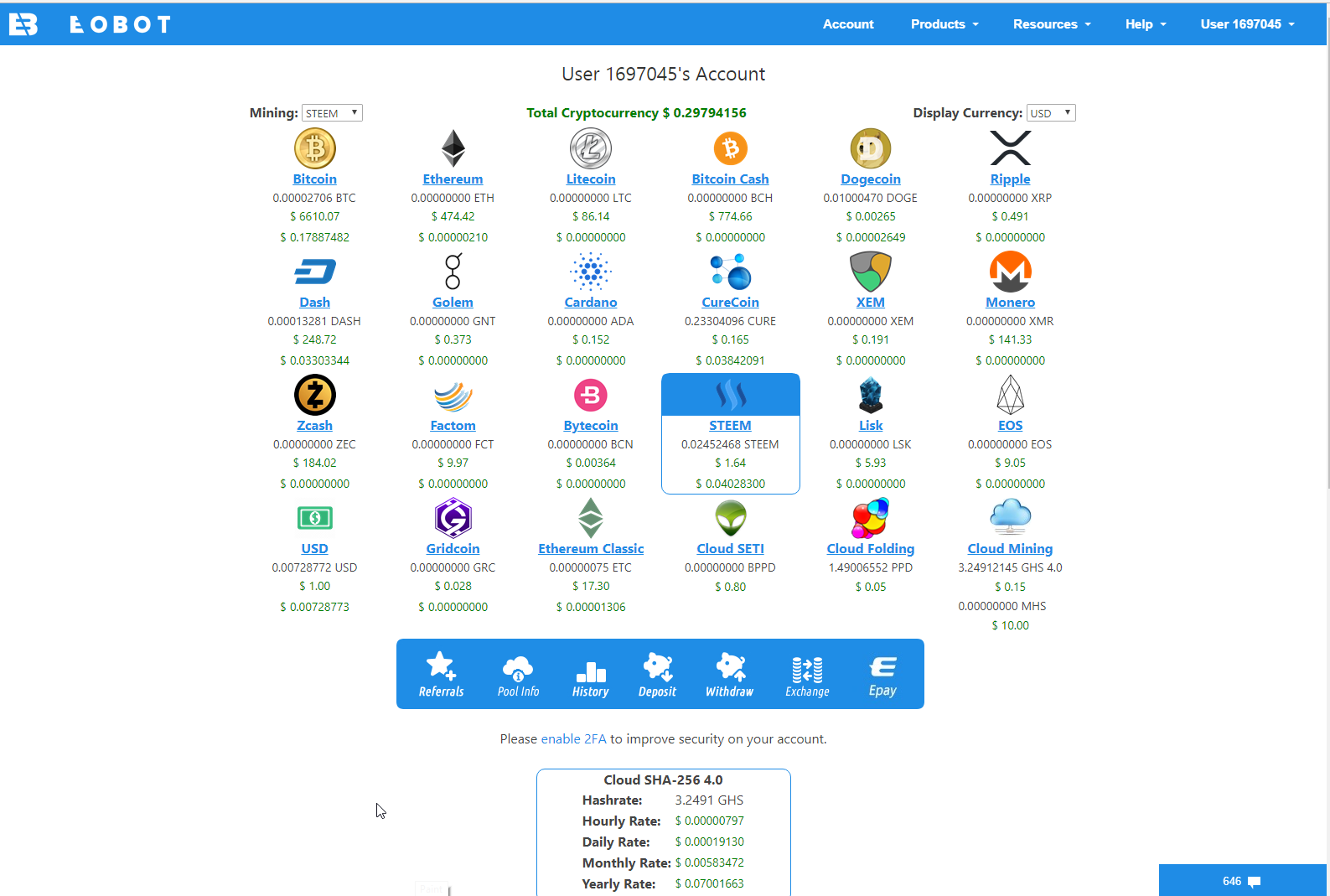
Task: Click the Factom swirl icon
Action: pyautogui.click(x=453, y=396)
